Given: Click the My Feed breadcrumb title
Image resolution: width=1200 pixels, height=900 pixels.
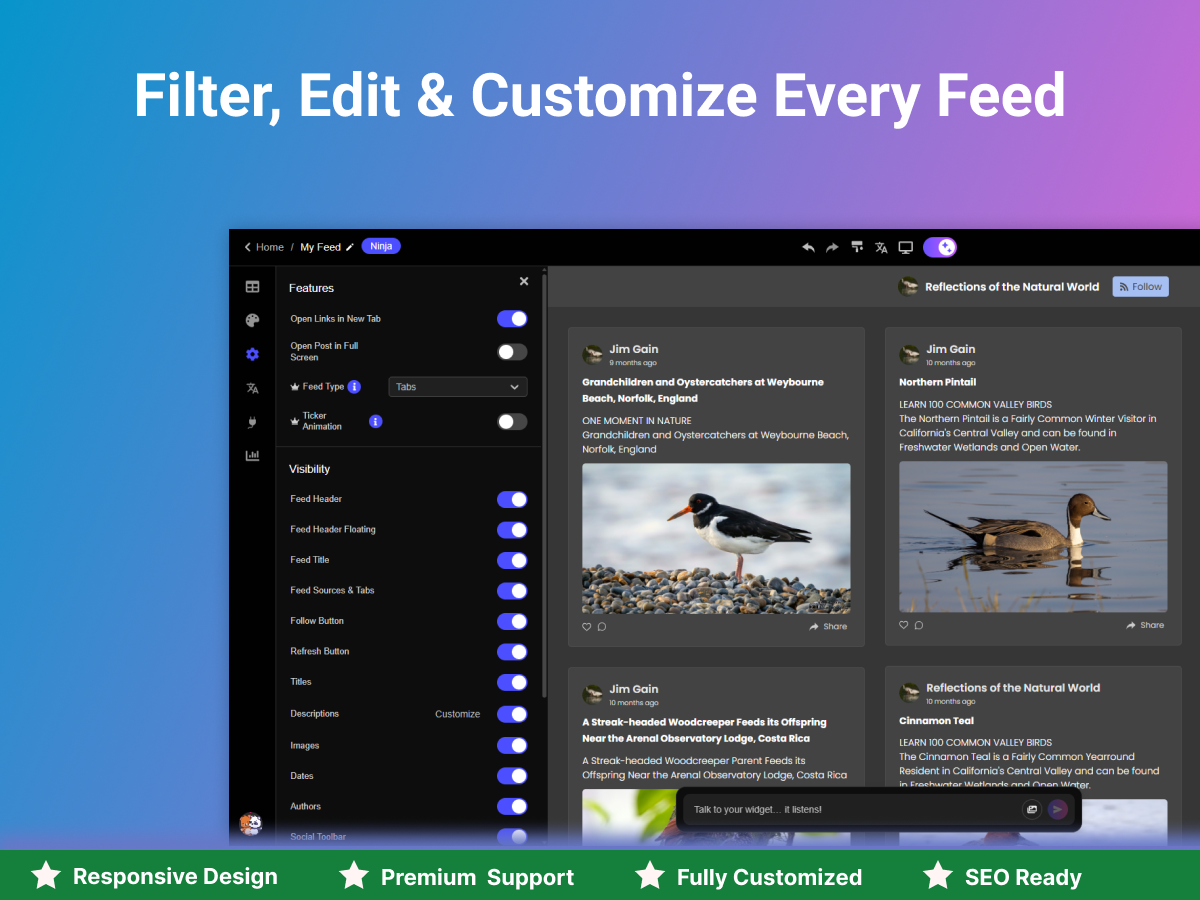Looking at the screenshot, I should (x=320, y=247).
